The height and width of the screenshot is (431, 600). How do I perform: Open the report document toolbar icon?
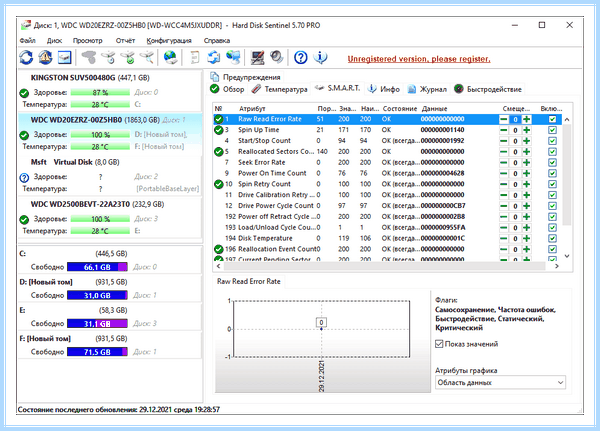[x=195, y=58]
